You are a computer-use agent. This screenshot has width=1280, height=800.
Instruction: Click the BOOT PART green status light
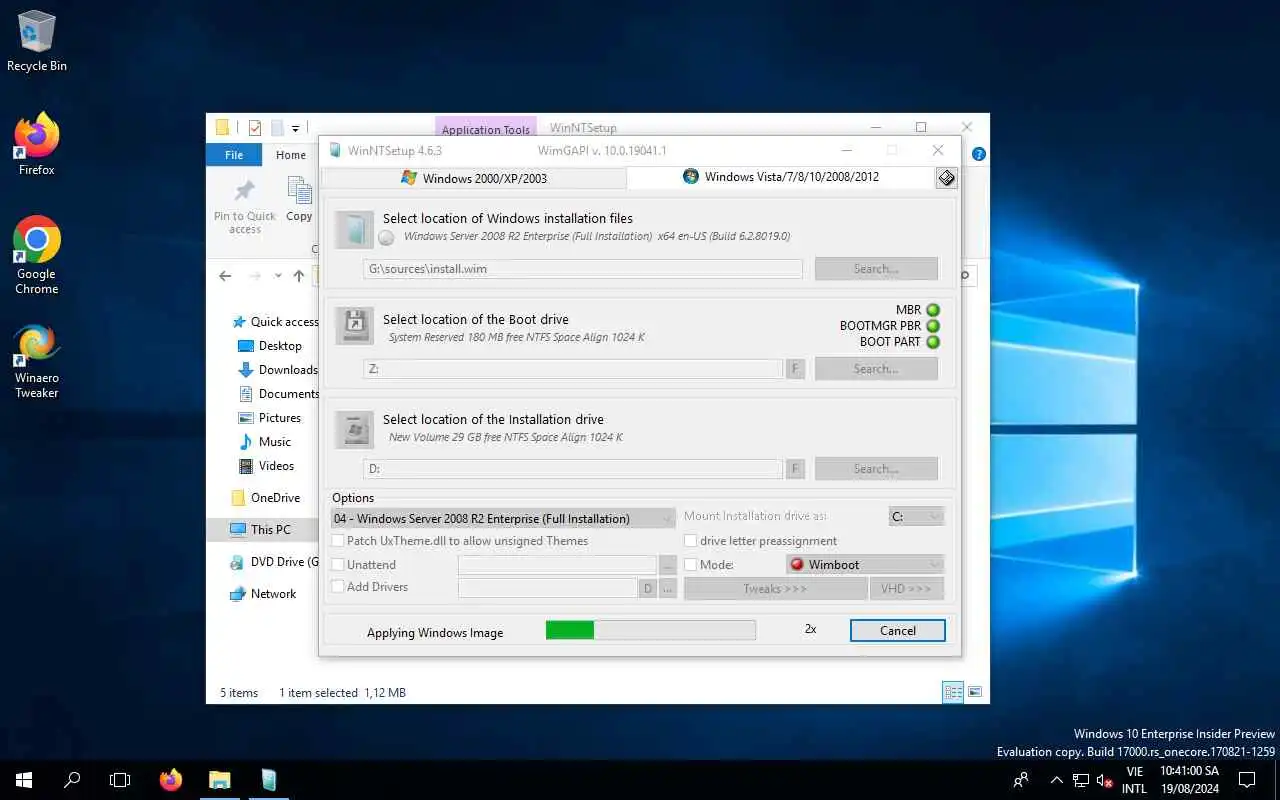click(x=933, y=342)
